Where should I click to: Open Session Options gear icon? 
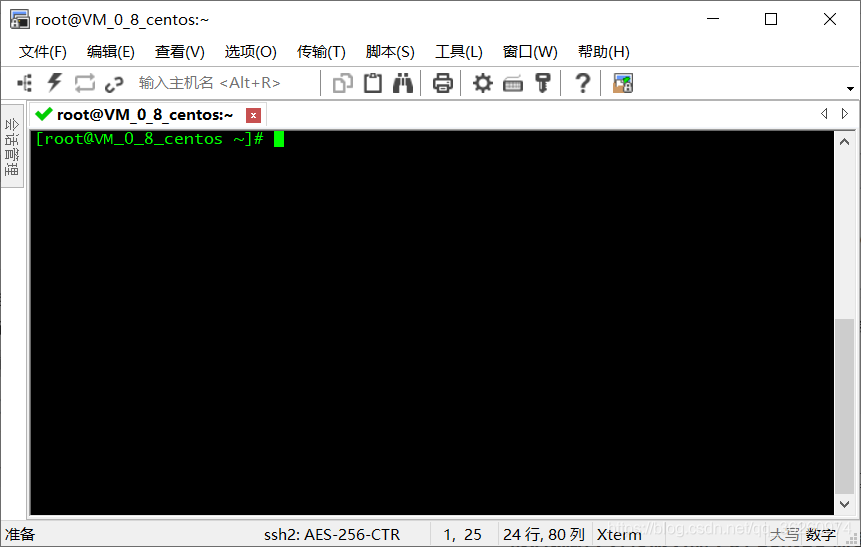tap(483, 83)
